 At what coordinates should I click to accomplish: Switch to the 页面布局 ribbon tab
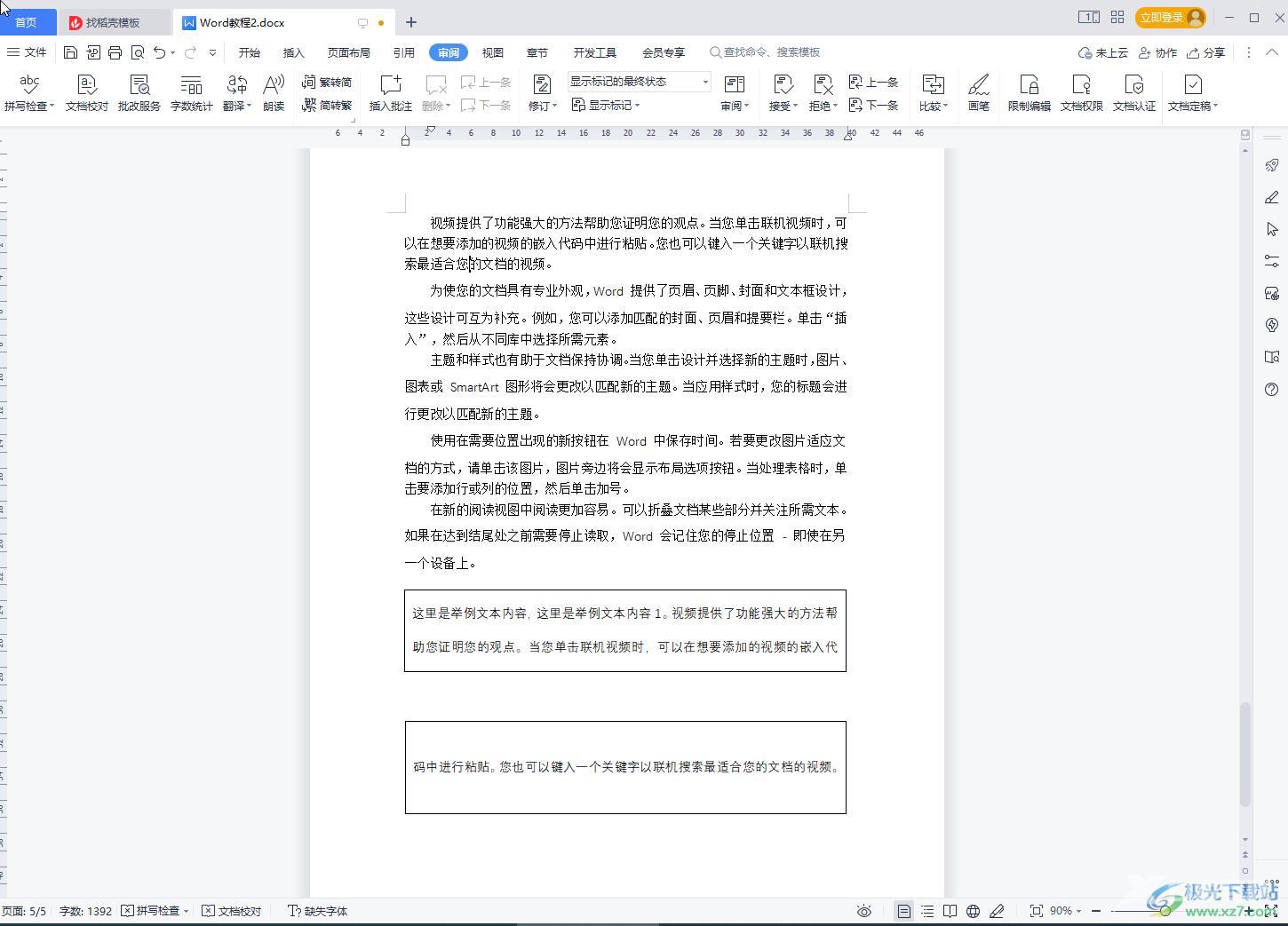pos(349,52)
